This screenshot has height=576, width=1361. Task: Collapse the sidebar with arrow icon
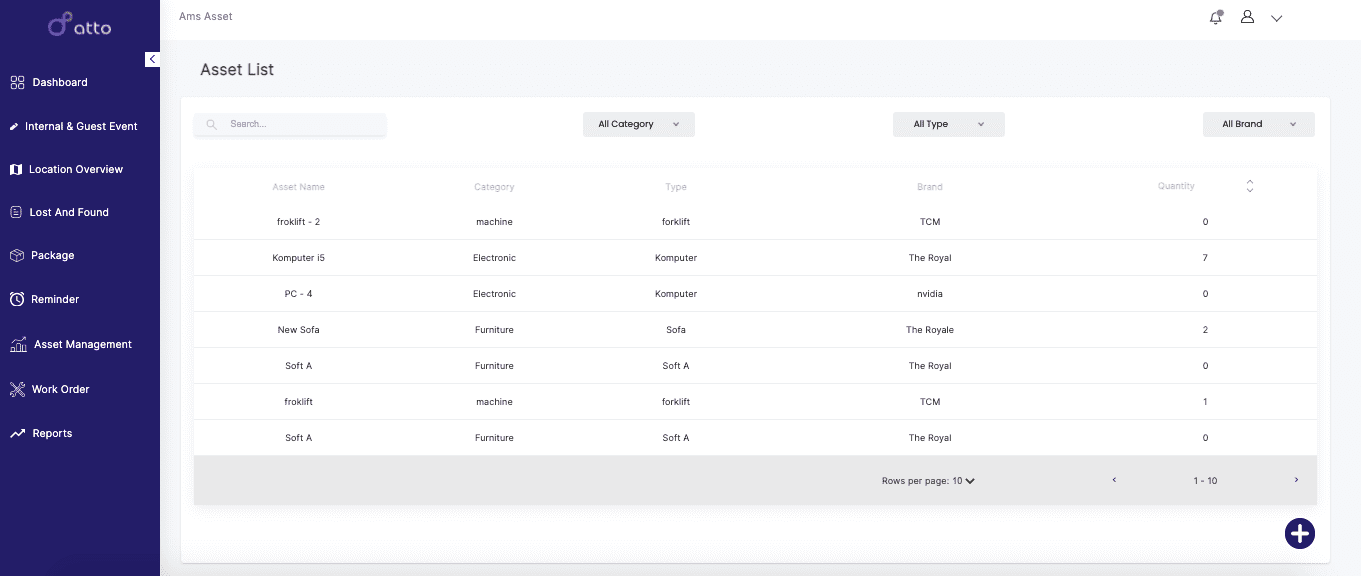(152, 59)
